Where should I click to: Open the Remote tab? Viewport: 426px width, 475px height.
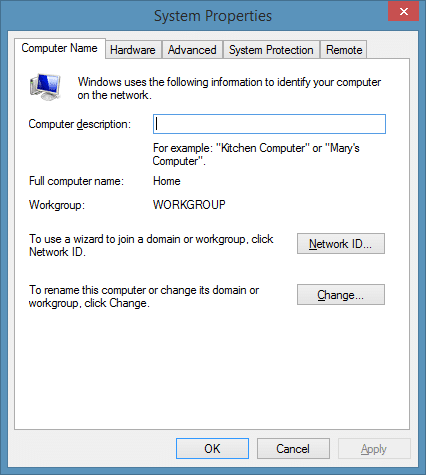tap(344, 50)
